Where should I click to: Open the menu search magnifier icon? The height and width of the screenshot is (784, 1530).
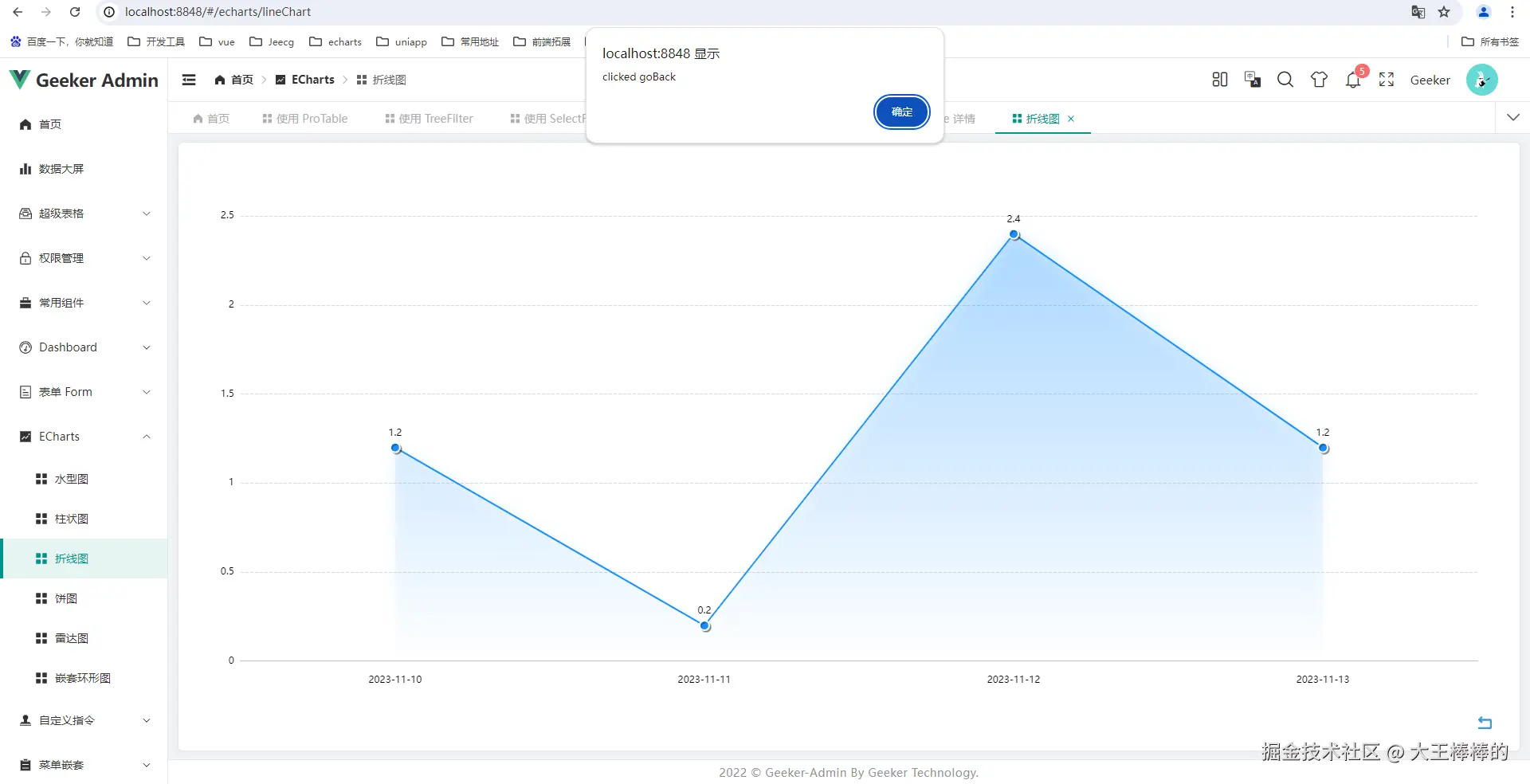click(x=1285, y=80)
